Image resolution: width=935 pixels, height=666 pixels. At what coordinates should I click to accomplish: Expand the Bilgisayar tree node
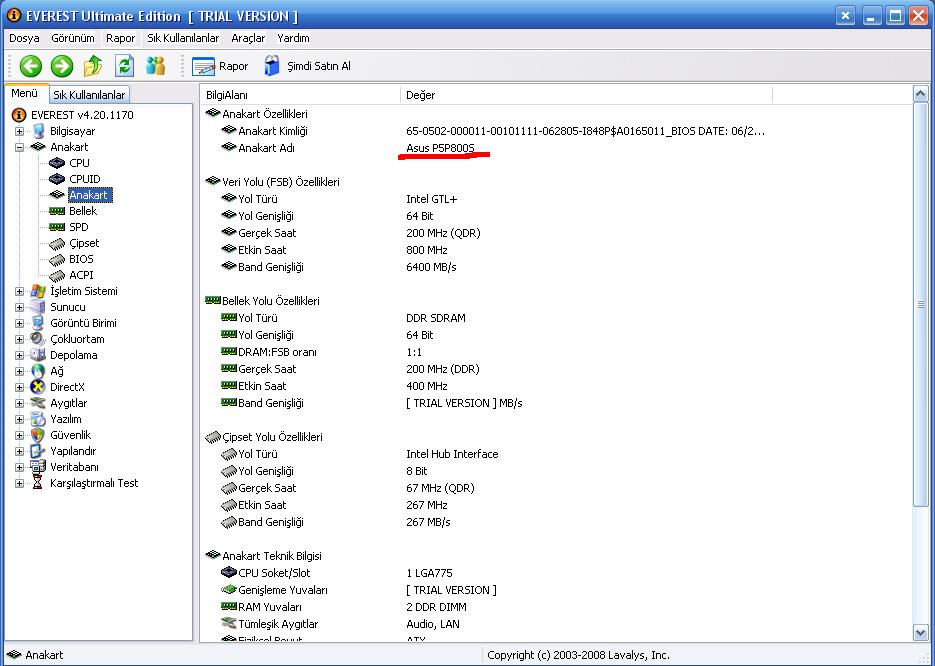click(x=20, y=131)
